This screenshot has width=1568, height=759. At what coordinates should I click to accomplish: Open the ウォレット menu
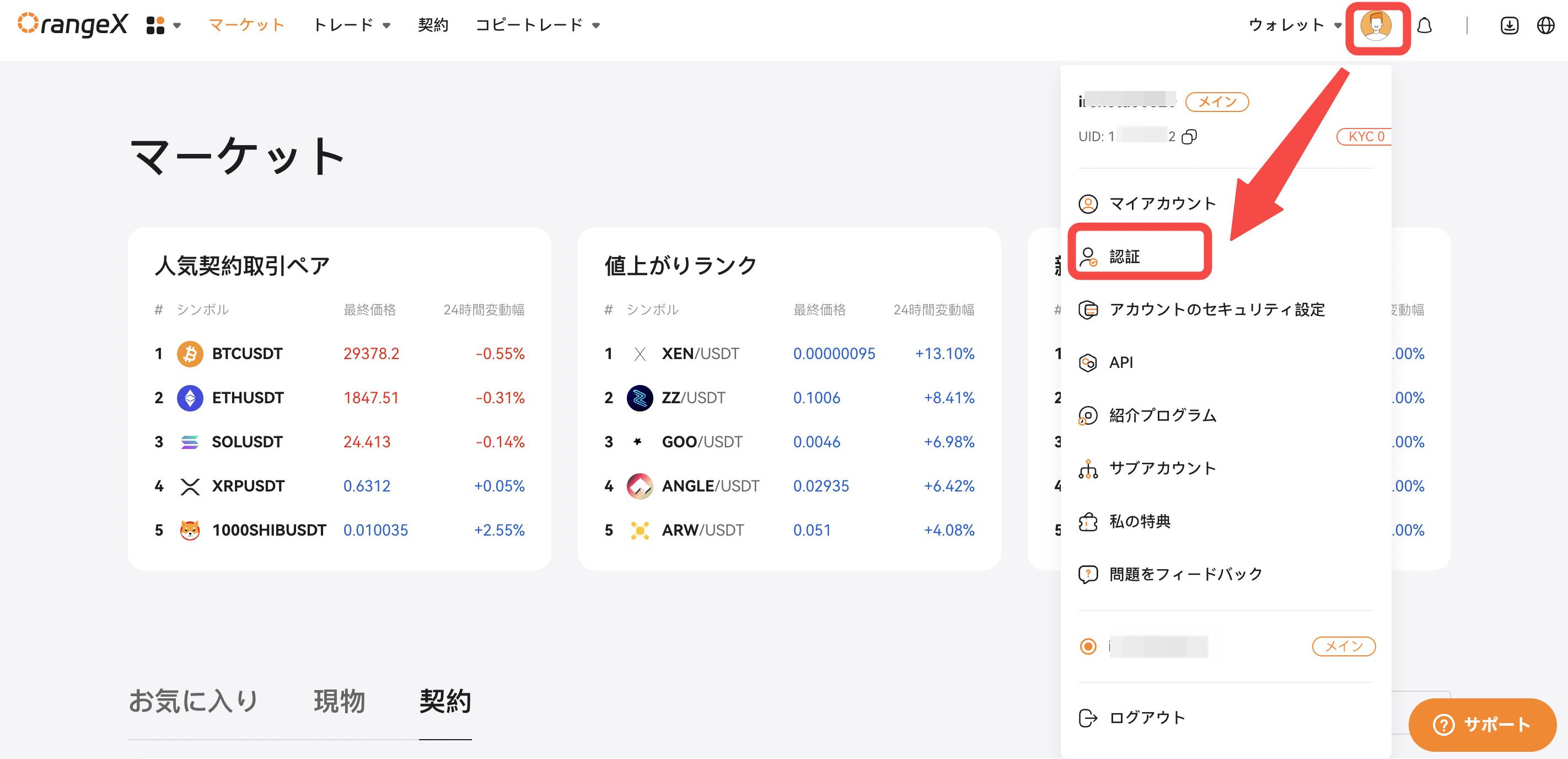pos(1286,25)
